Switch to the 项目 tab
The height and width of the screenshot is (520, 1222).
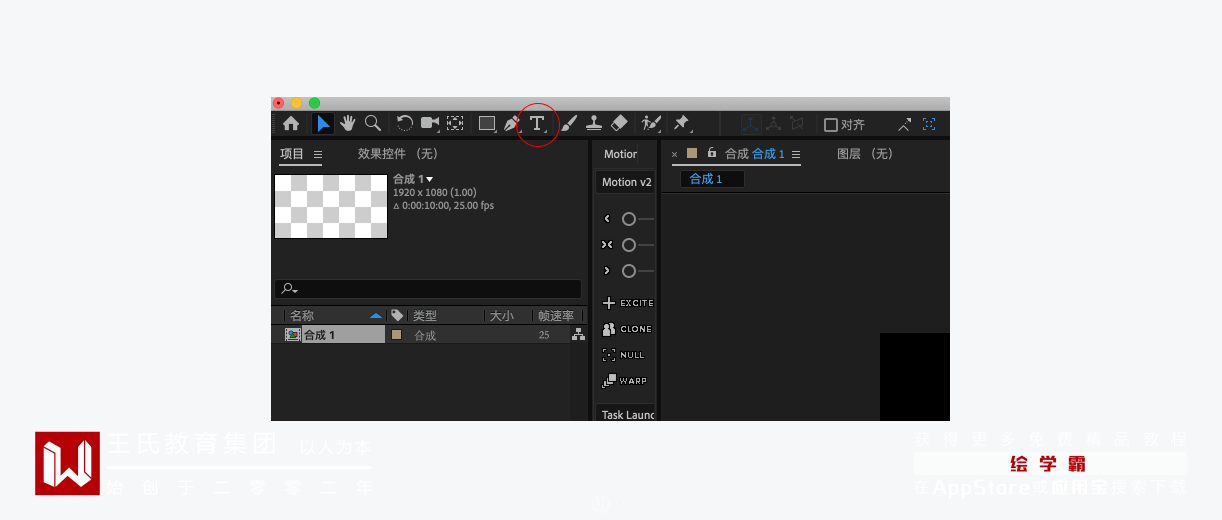292,154
